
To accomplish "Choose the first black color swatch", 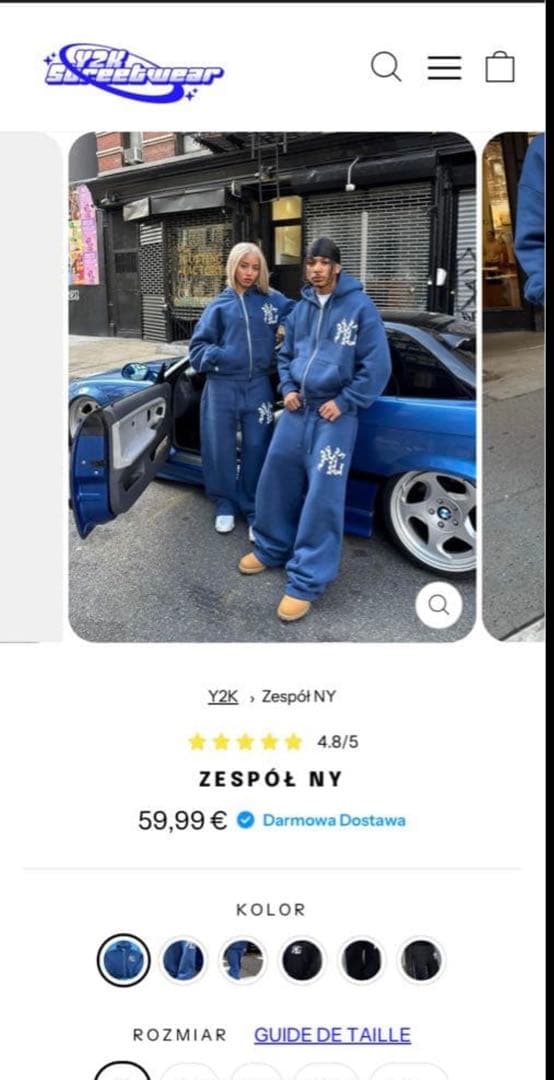I will point(302,960).
